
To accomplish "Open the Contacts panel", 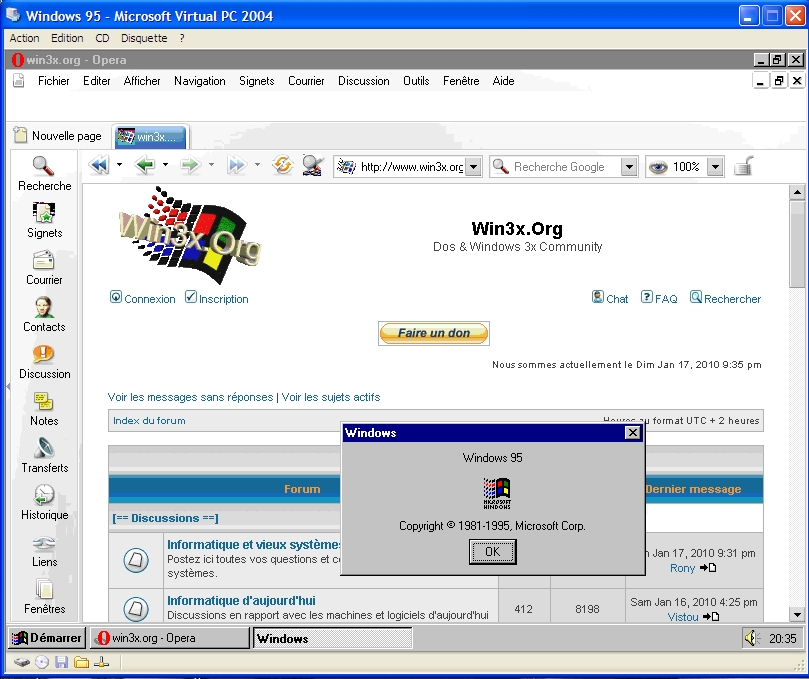I will pos(44,315).
